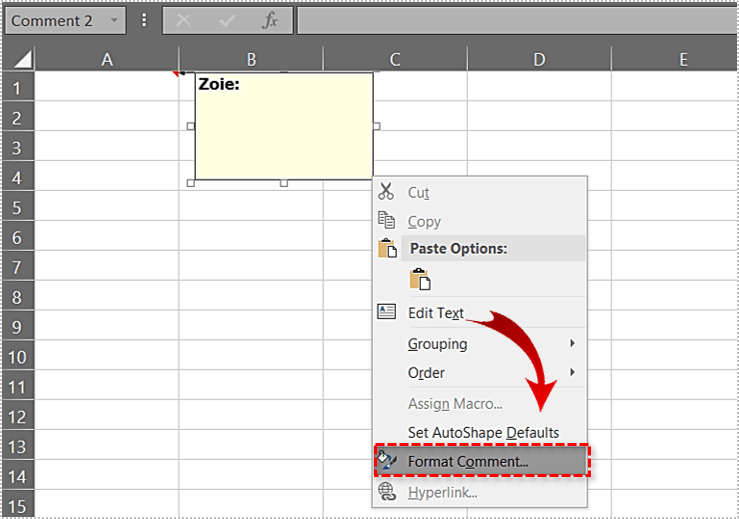Click the Select All corner triangle
This screenshot has height=519, width=739.
(22, 60)
